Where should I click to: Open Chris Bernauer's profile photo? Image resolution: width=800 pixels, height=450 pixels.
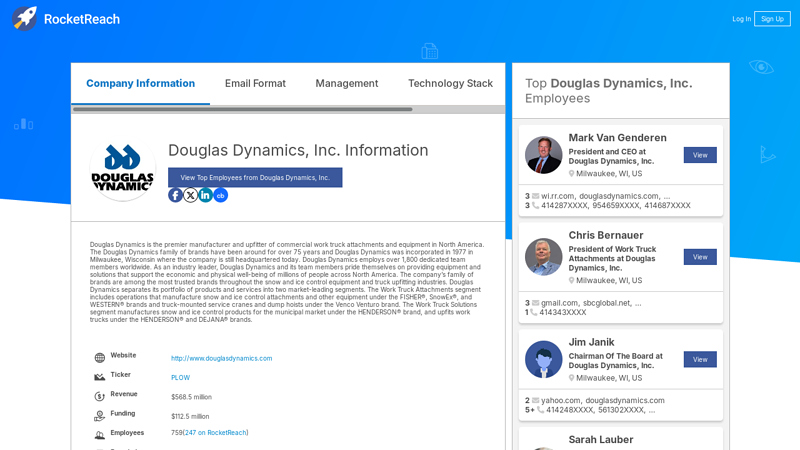[x=543, y=257]
